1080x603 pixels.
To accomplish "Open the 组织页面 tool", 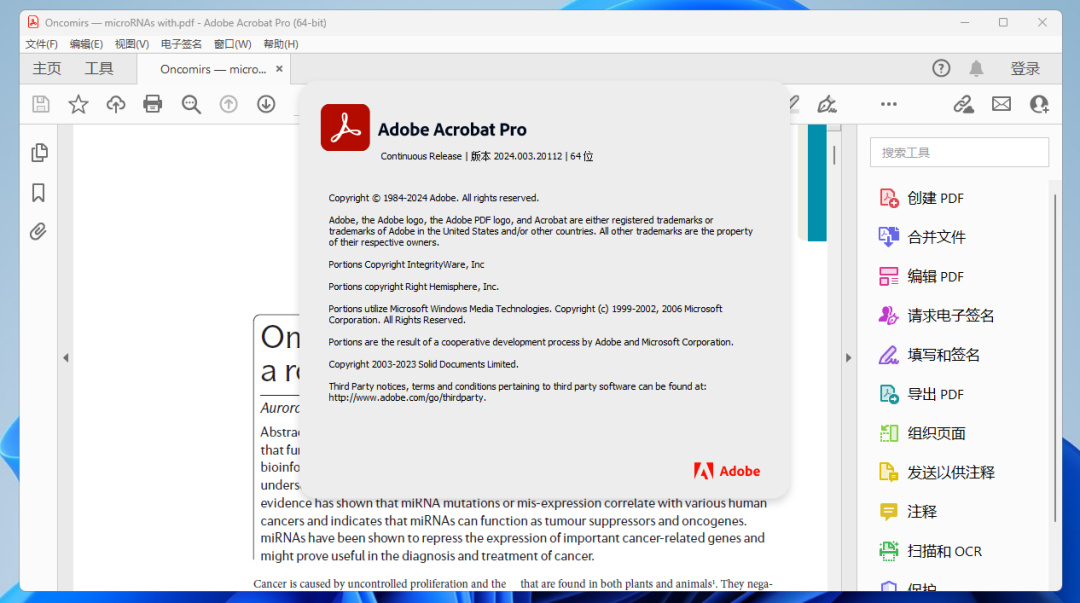I will 922,433.
